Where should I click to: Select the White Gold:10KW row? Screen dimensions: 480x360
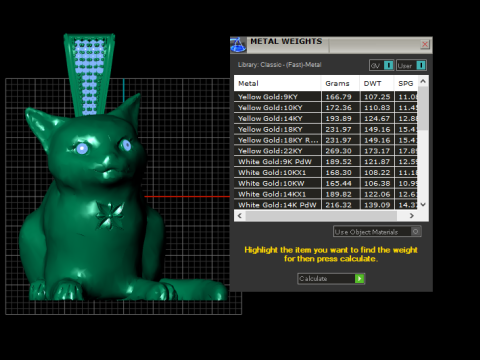point(326,183)
